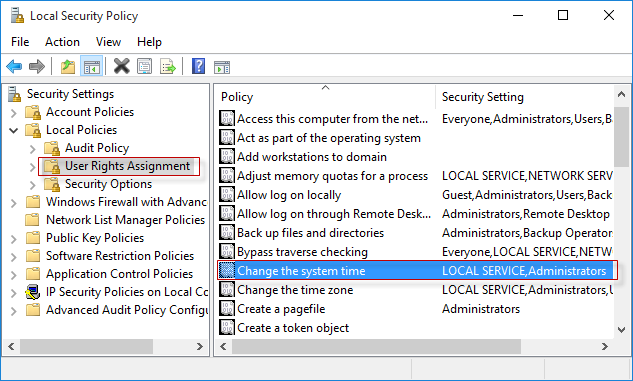Go back with the blue Back arrow
Viewport: 633px width, 381px height.
pyautogui.click(x=14, y=66)
